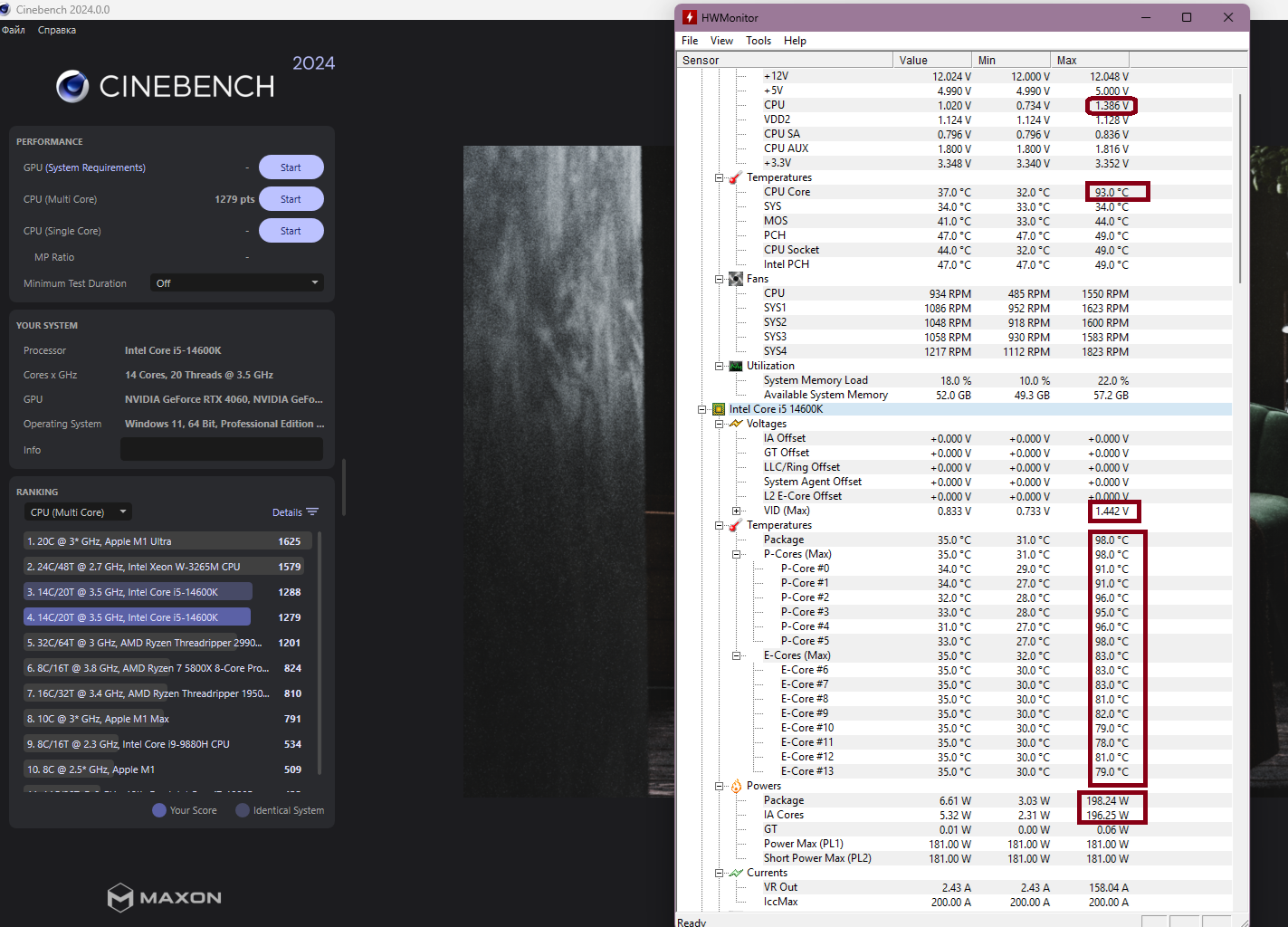This screenshot has width=1288, height=927.
Task: Select System Memory Load row
Action: click(x=954, y=380)
